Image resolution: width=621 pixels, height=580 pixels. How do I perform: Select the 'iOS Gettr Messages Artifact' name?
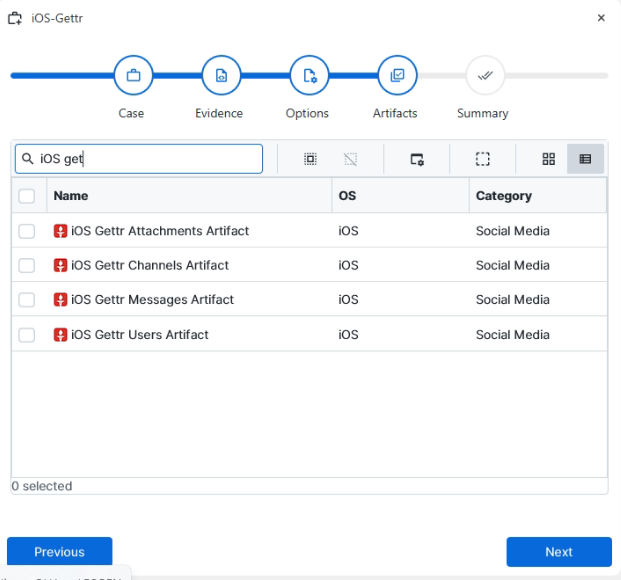152,300
